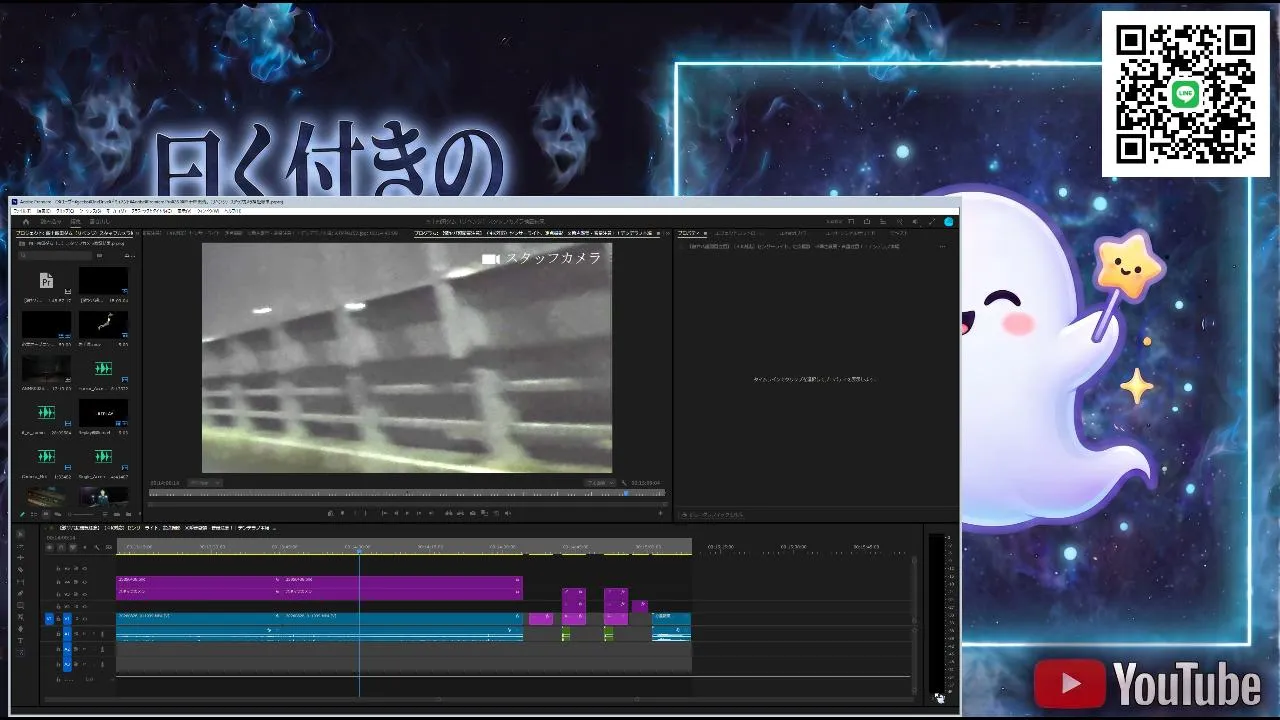Select the Rectangle shape tool
This screenshot has height=720, width=1280.
click(20, 606)
